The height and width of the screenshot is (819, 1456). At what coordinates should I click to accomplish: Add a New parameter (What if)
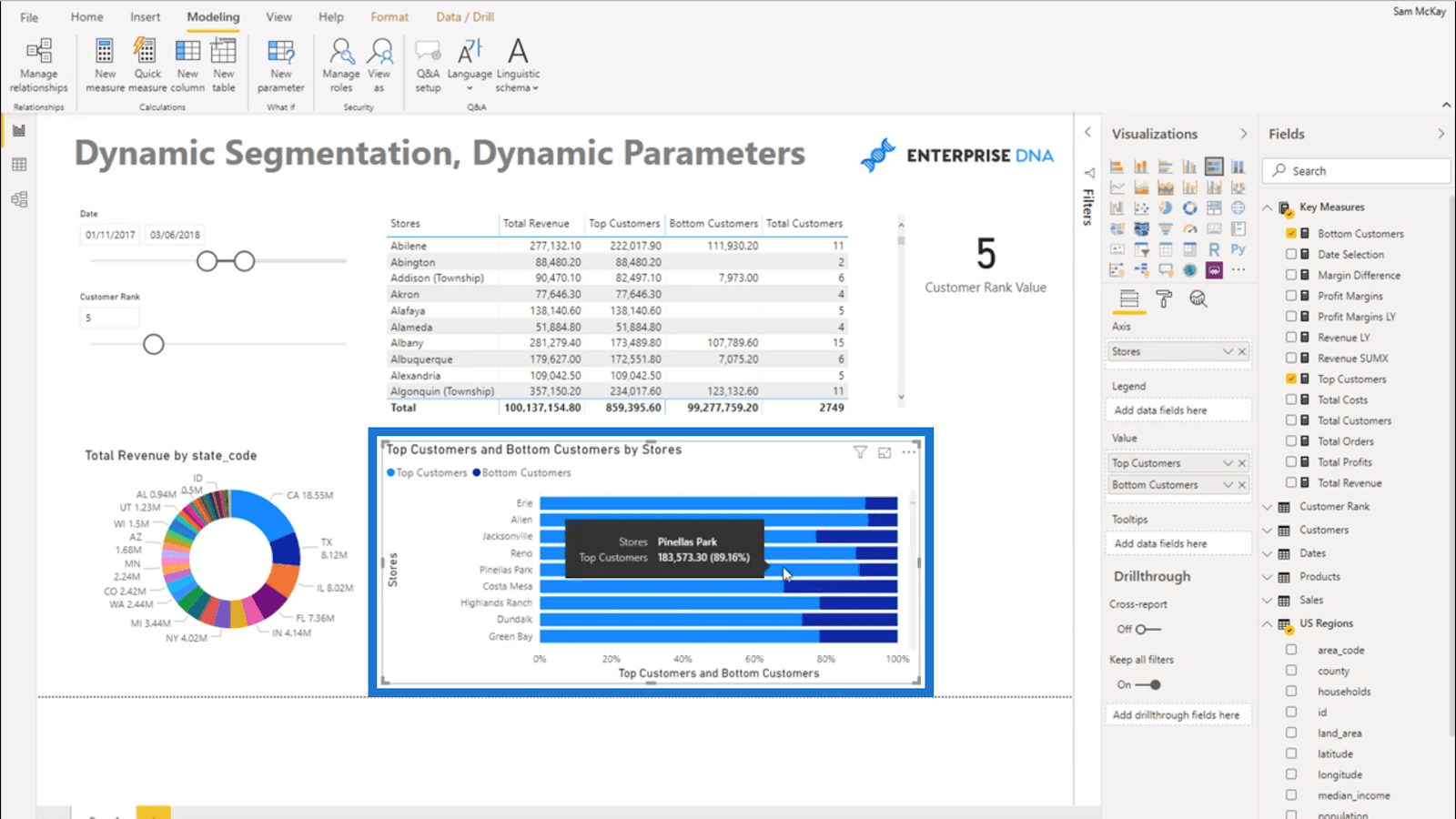(x=281, y=65)
